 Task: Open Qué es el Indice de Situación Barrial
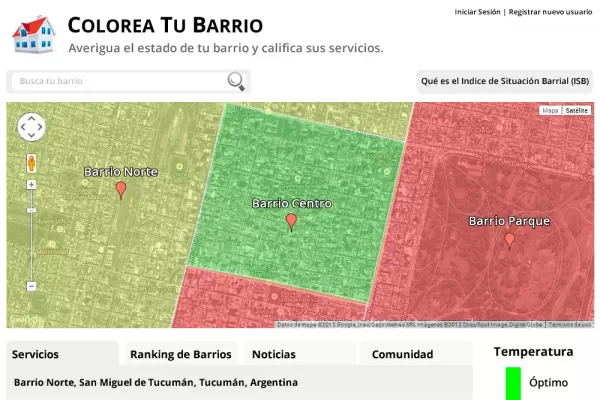505,81
